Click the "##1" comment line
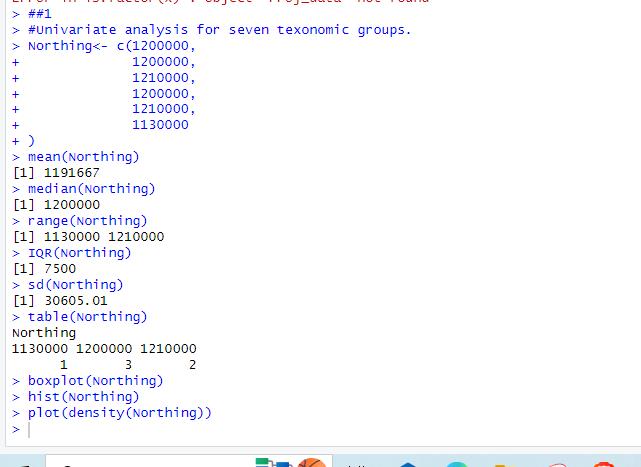This screenshot has width=641, height=467. (x=40, y=14)
